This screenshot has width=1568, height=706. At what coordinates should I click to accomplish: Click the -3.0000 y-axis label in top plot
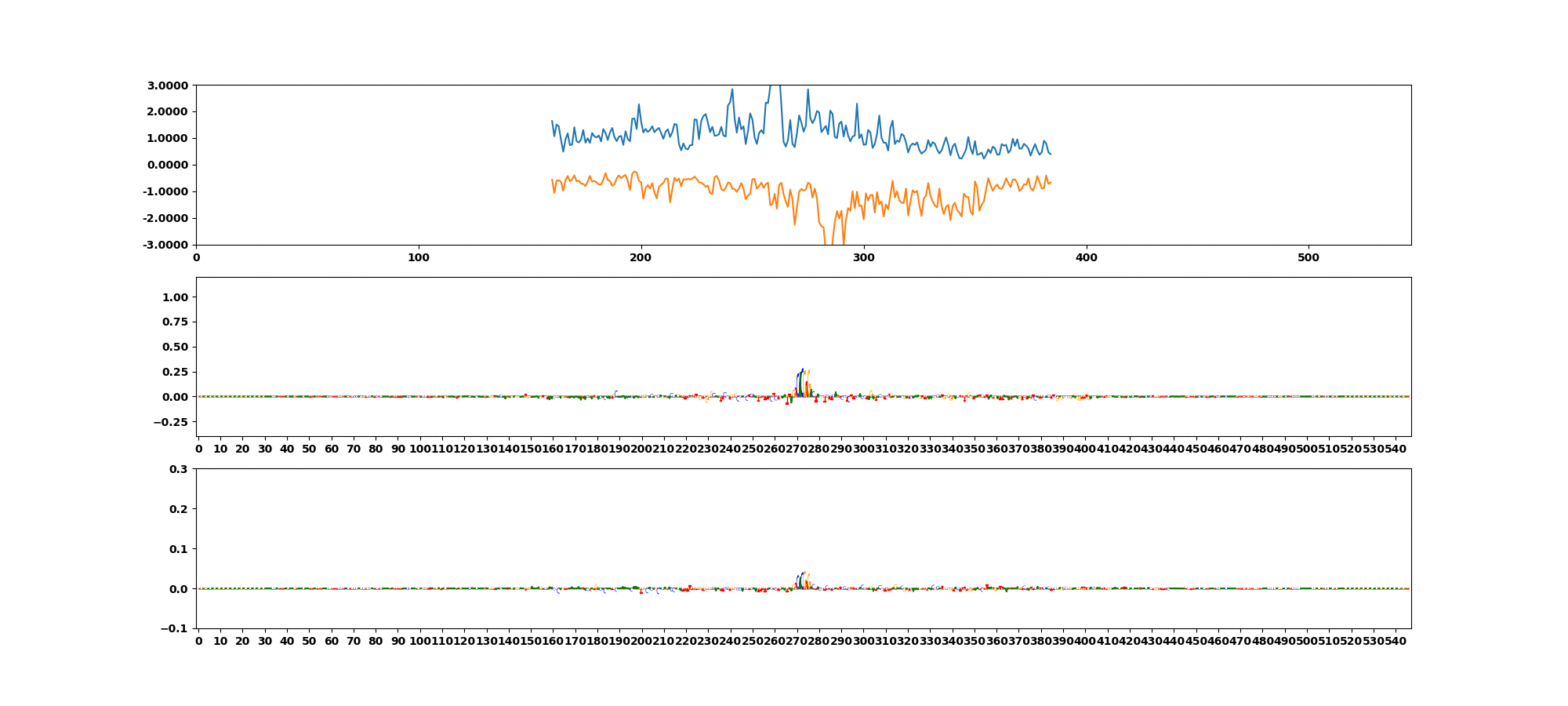[x=164, y=245]
